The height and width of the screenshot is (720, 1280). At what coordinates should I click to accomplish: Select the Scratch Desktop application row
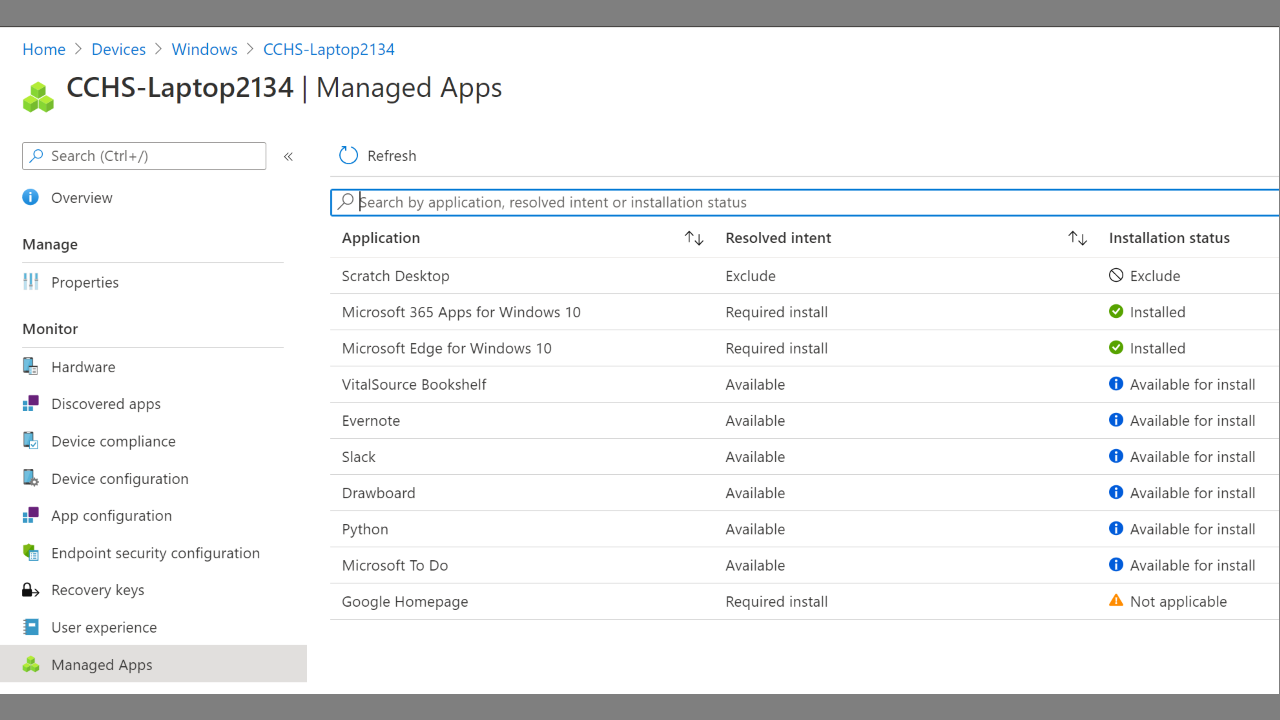pos(805,276)
